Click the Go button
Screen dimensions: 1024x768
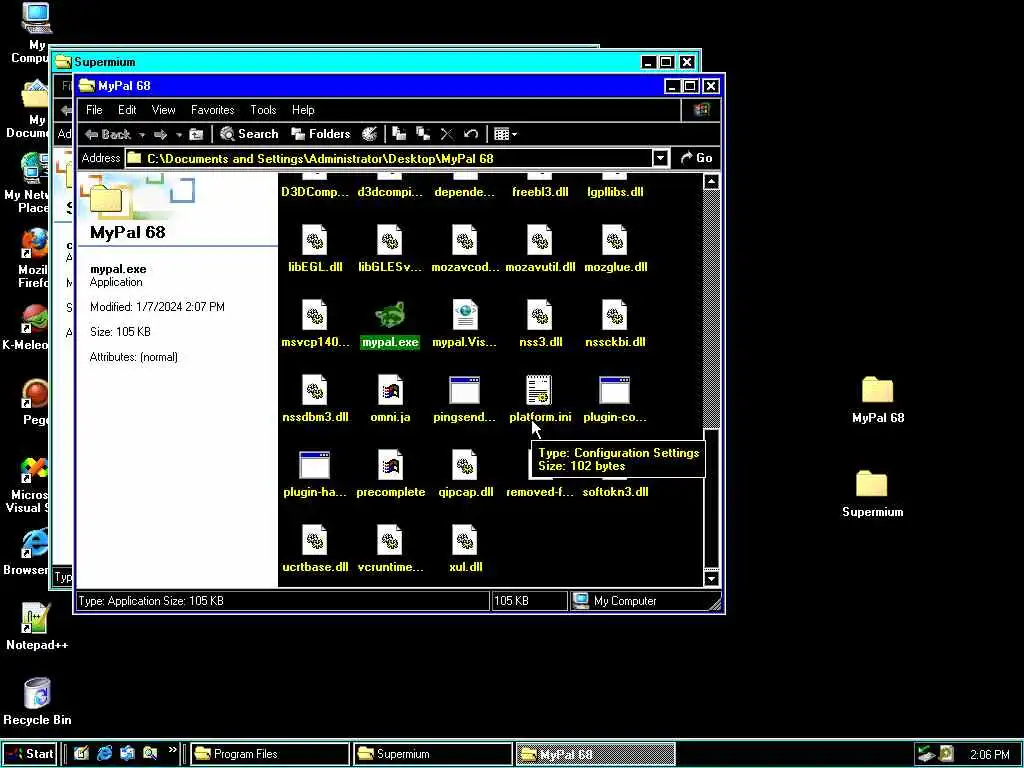point(696,158)
